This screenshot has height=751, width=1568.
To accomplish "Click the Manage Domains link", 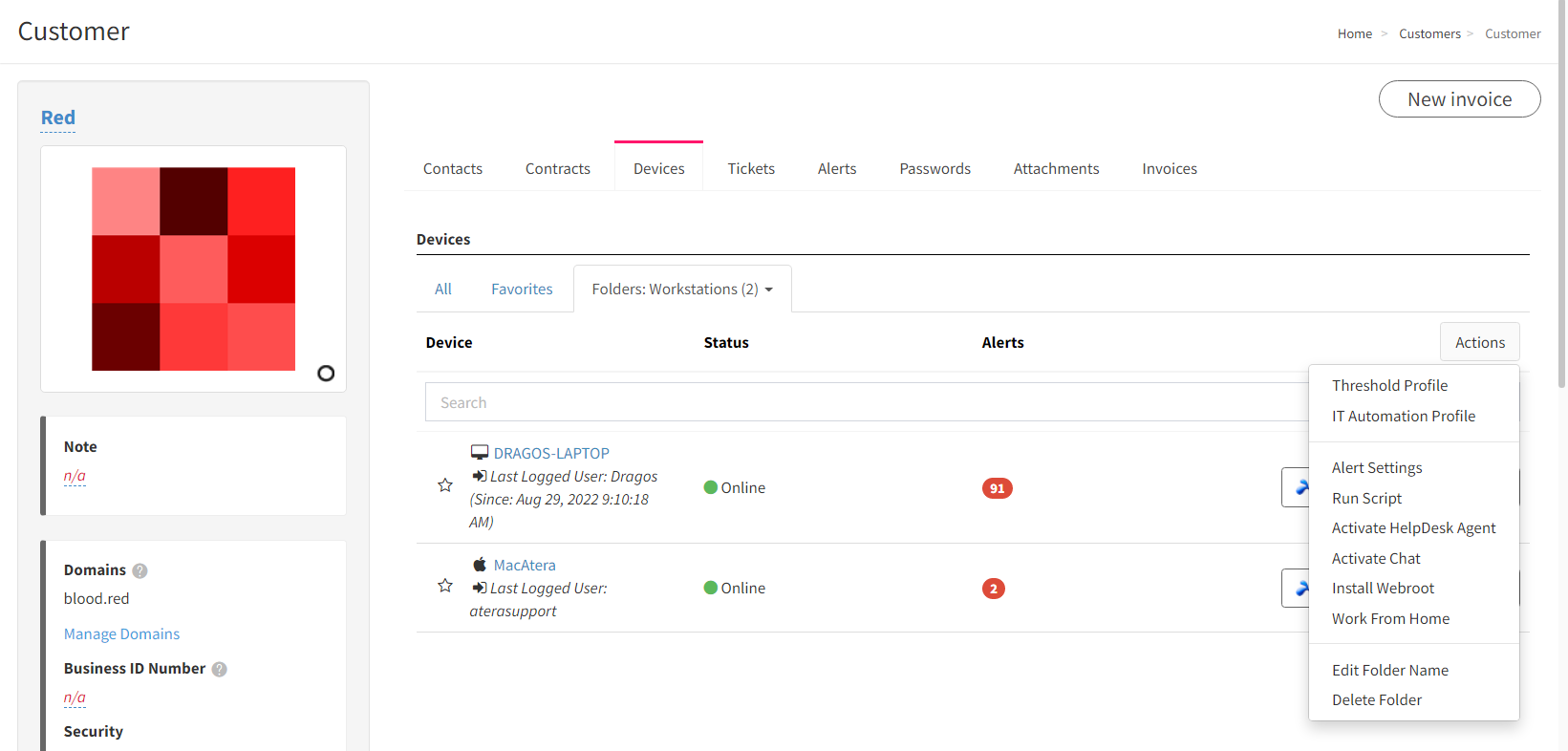I will (121, 633).
